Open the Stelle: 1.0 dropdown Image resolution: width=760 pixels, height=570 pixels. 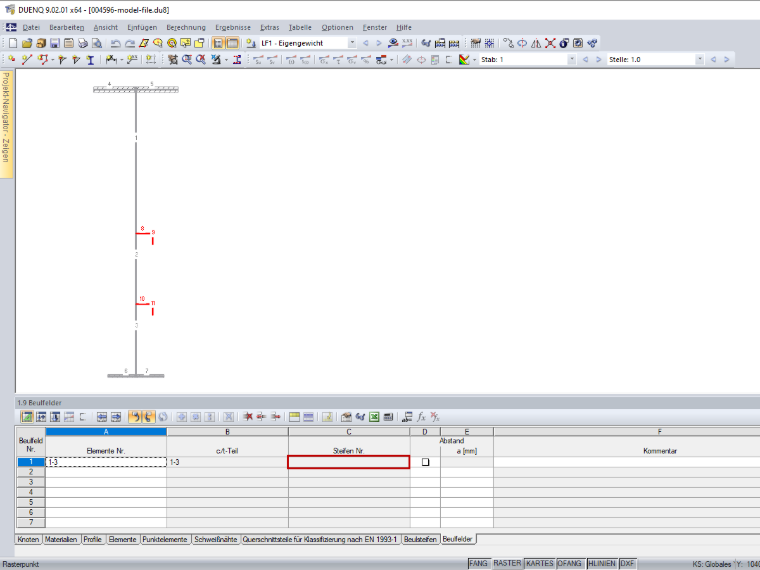(699, 60)
